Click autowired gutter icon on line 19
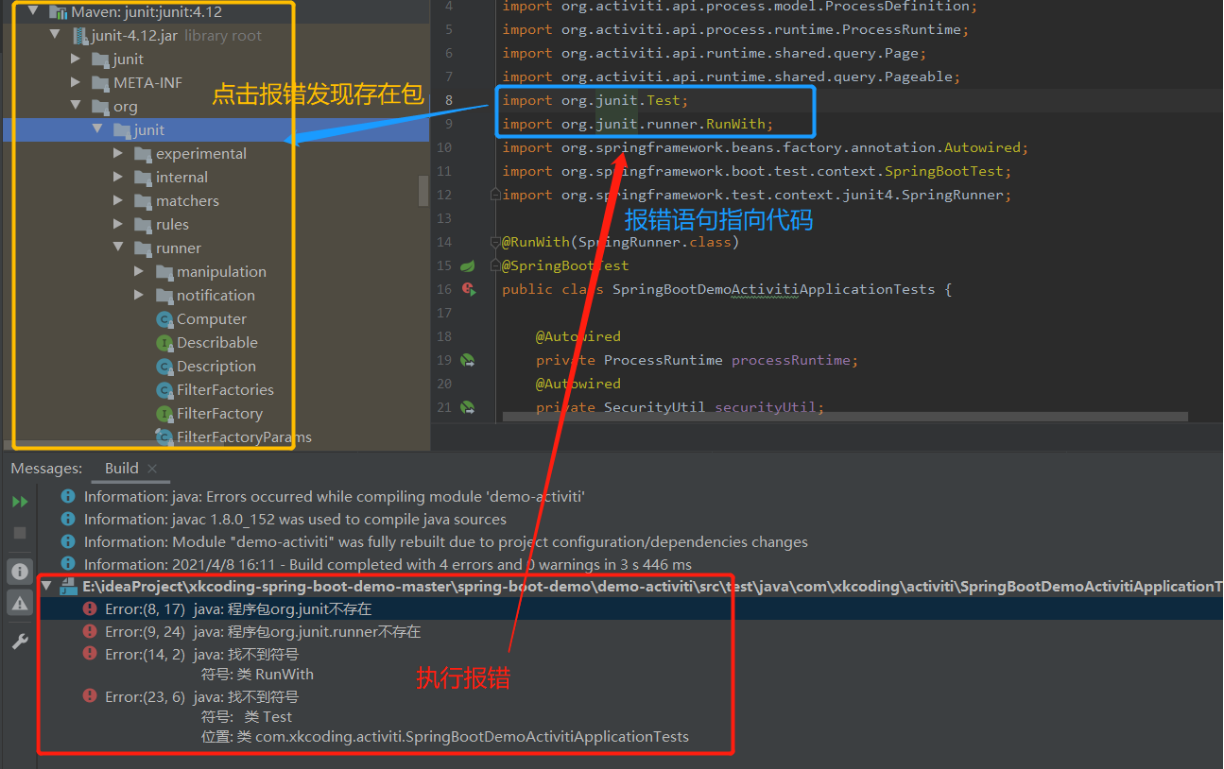The image size is (1224, 769). [467, 360]
